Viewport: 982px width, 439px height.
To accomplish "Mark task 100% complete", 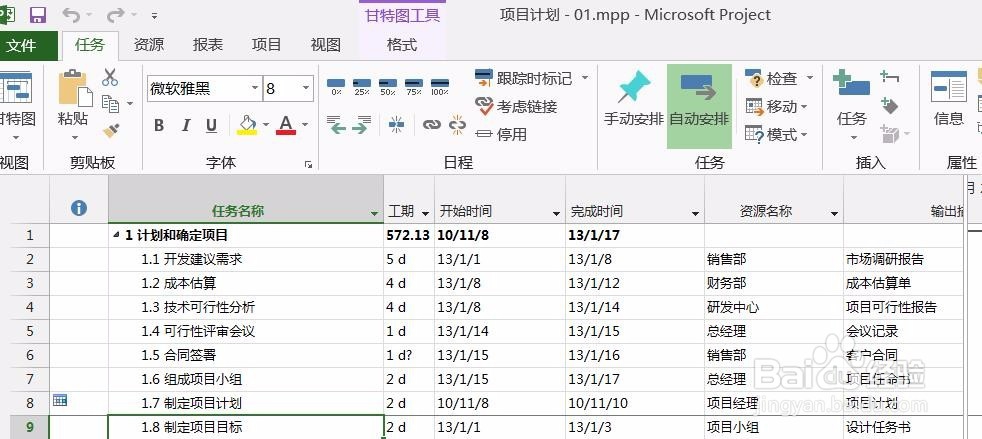I will coord(440,86).
